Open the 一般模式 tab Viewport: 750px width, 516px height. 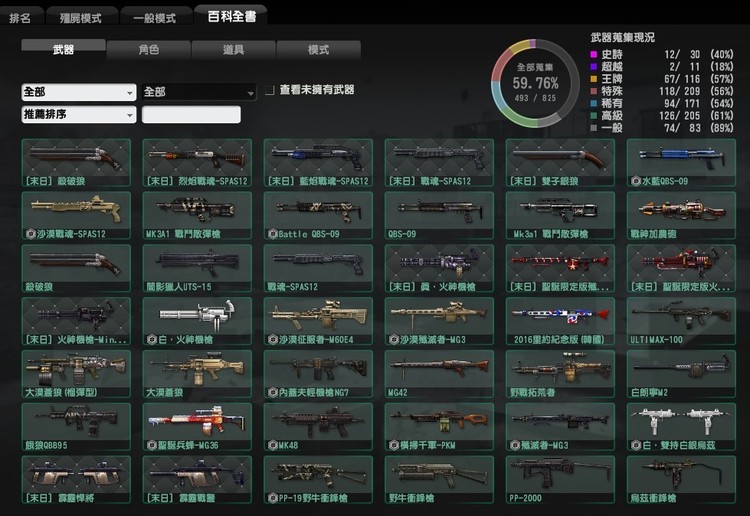pyautogui.click(x=154, y=18)
